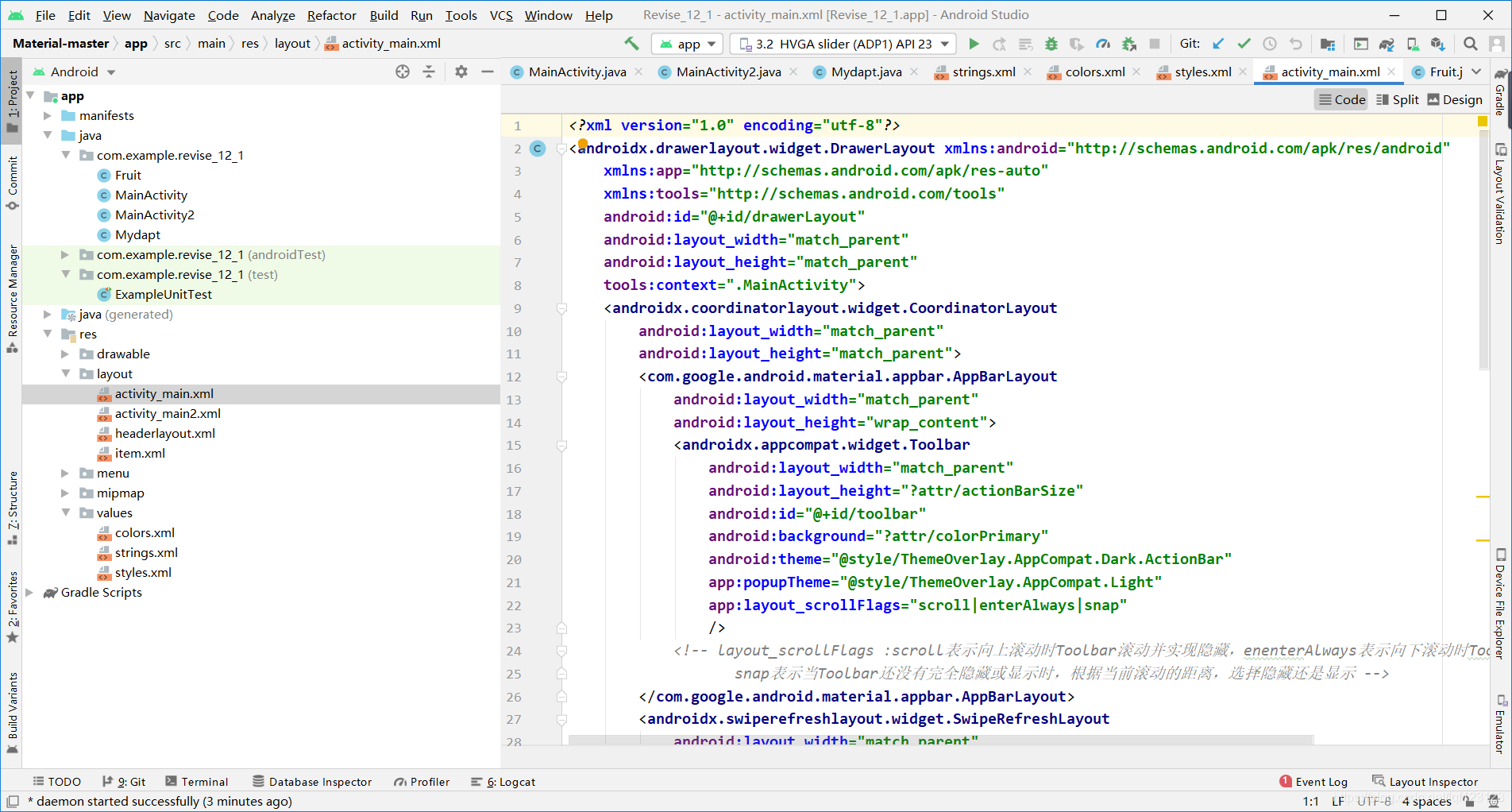Click the Stop square icon
Screen dimensions: 1512x812
(1155, 44)
